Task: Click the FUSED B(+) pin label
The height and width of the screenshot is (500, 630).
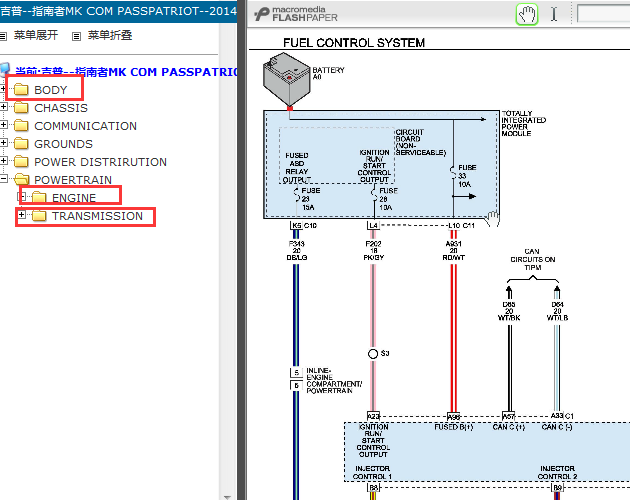Action: pos(454,427)
